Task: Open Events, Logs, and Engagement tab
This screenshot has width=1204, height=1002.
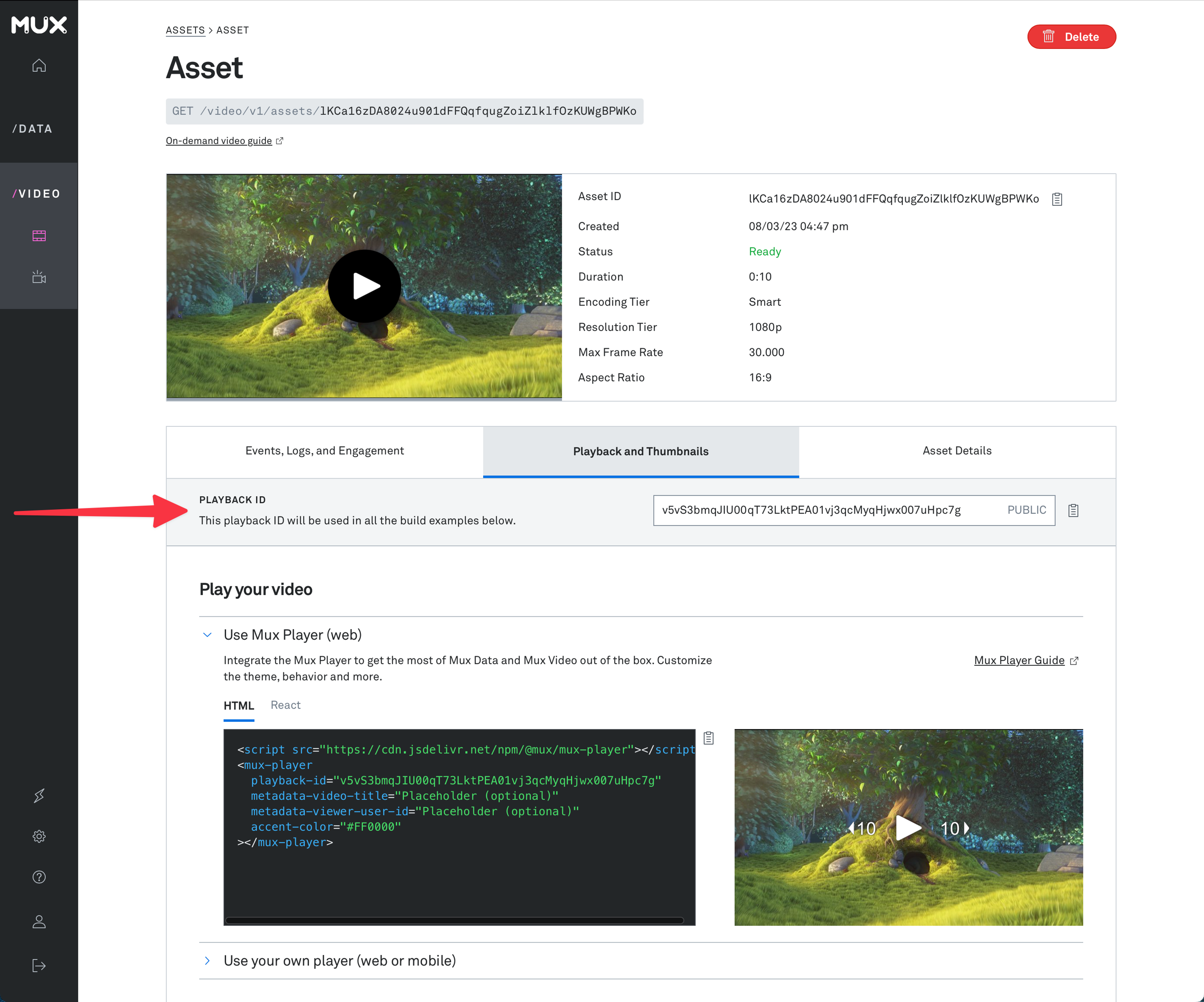Action: coord(325,451)
